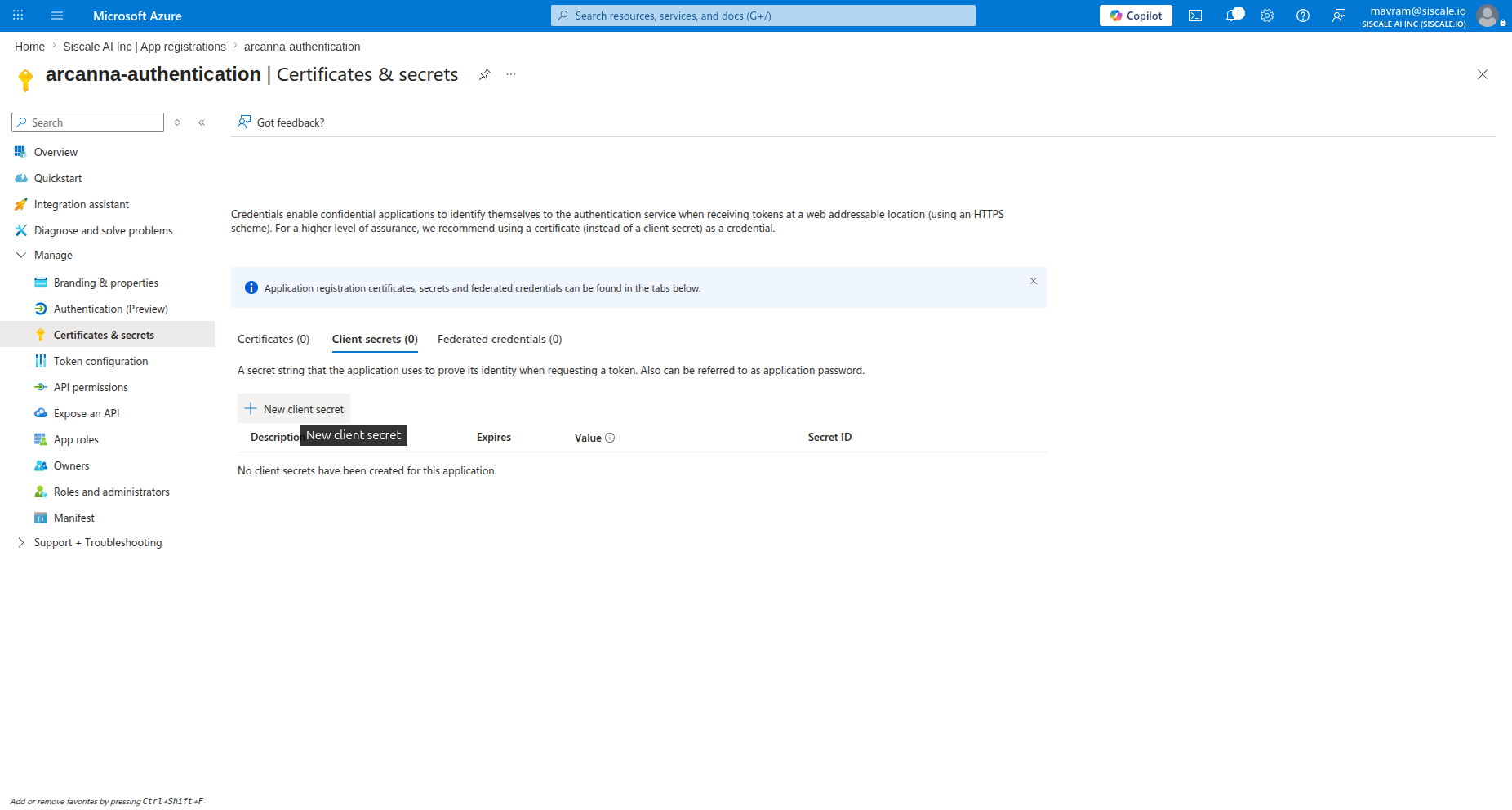Image resolution: width=1512 pixels, height=810 pixels.
Task: Switch to Certificates (0) tab
Action: click(x=273, y=339)
